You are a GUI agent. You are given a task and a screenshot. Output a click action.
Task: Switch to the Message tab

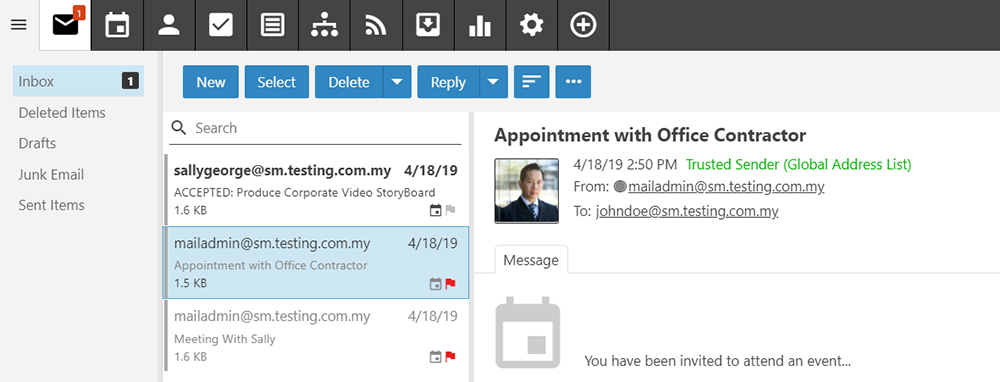coord(531,260)
